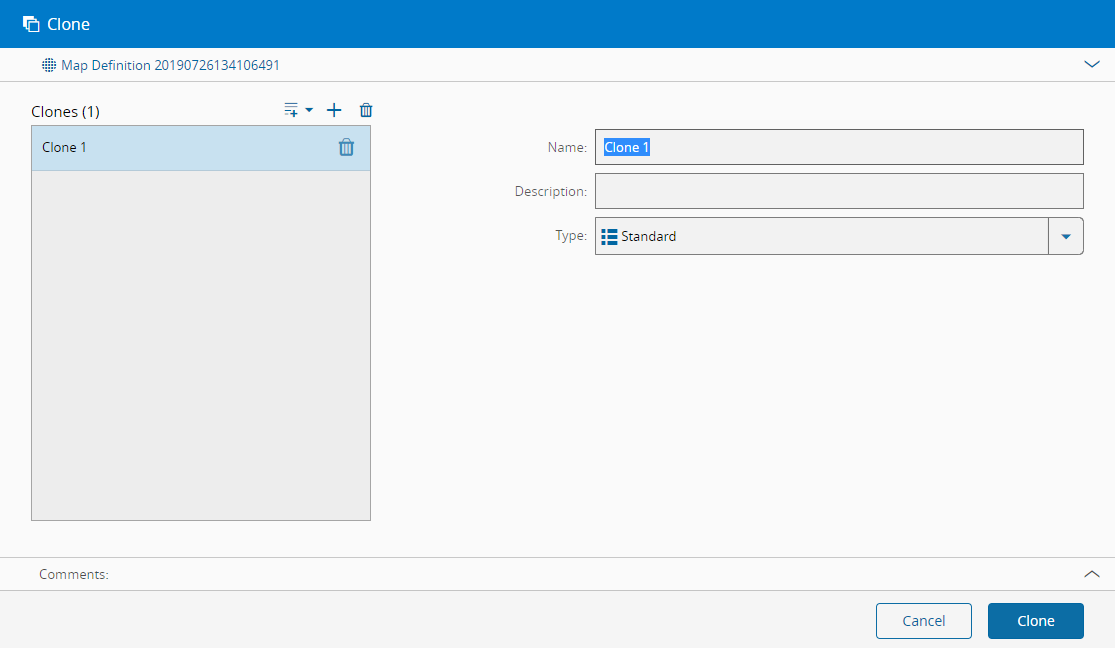Click the add multiple clones list icon
Image resolution: width=1115 pixels, height=648 pixels.
coord(291,110)
